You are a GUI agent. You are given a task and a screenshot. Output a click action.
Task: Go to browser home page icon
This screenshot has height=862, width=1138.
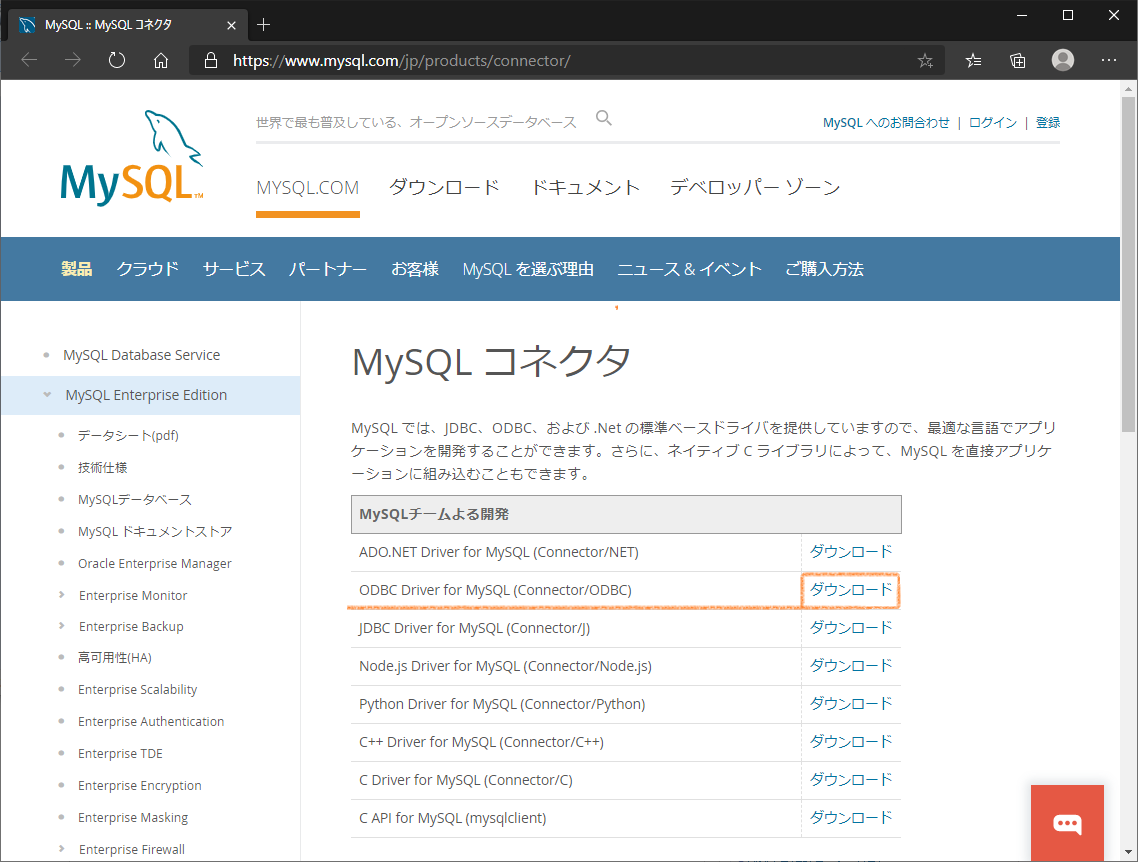(x=161, y=60)
